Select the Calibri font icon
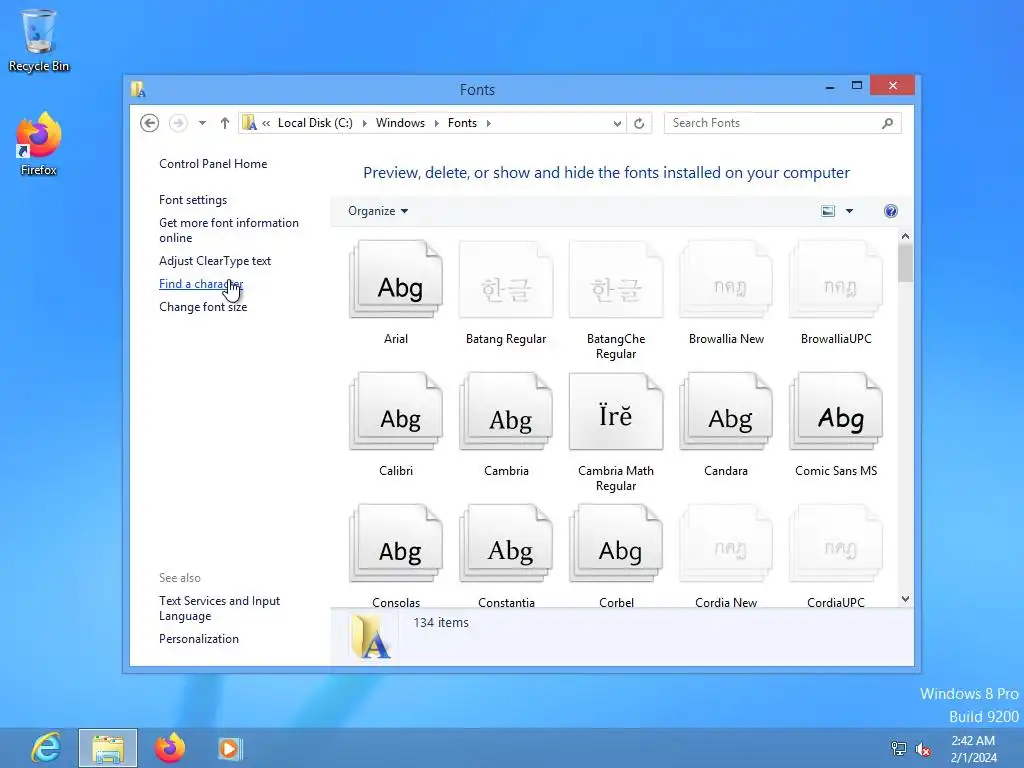The width and height of the screenshot is (1024, 768). [x=396, y=411]
